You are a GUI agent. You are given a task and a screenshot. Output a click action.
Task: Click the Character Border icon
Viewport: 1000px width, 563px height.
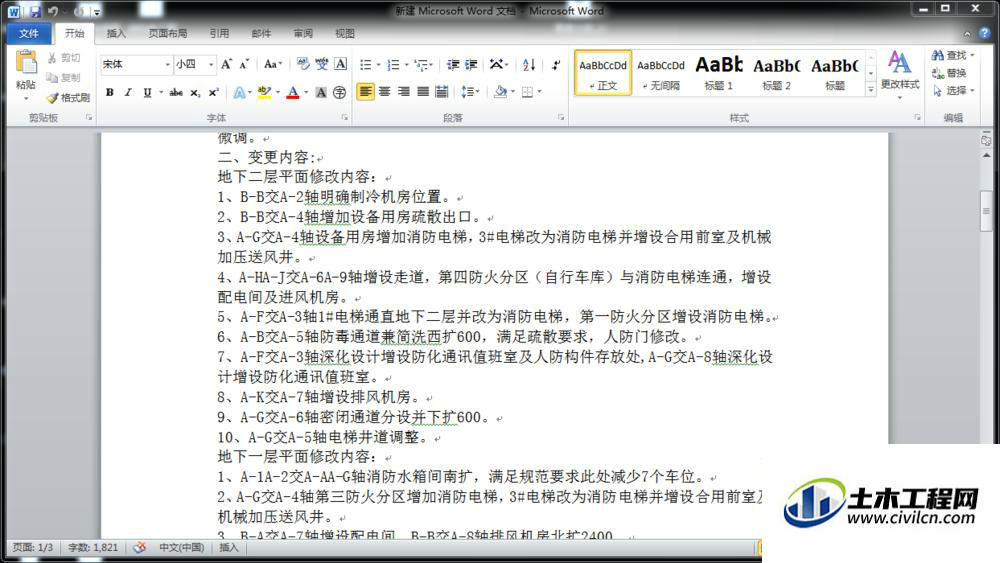point(341,64)
